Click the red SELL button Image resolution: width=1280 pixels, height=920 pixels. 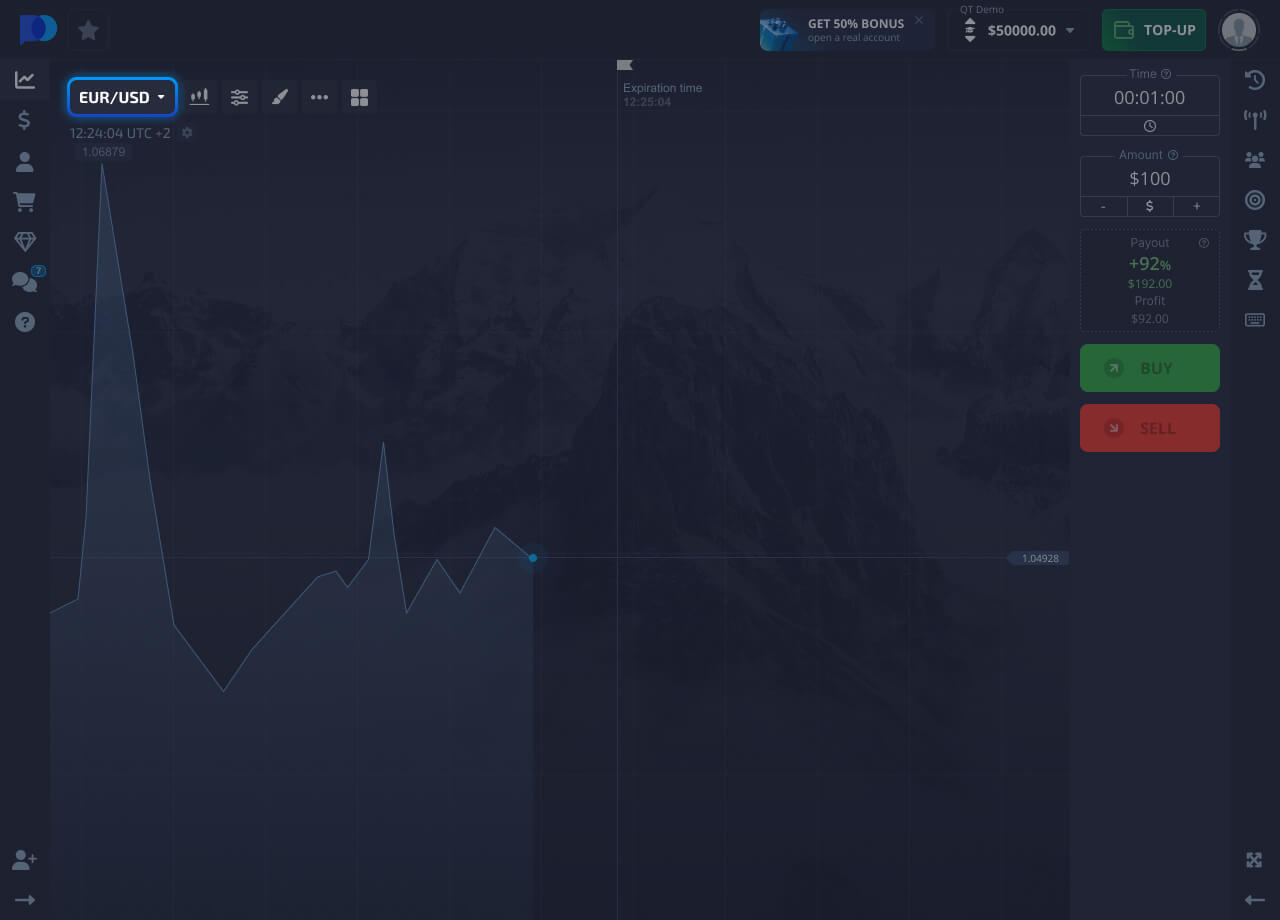pos(1150,428)
